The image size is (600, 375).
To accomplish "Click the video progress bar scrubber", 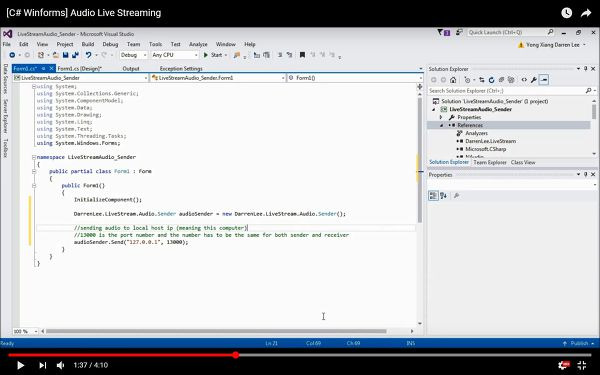I will click(236, 355).
